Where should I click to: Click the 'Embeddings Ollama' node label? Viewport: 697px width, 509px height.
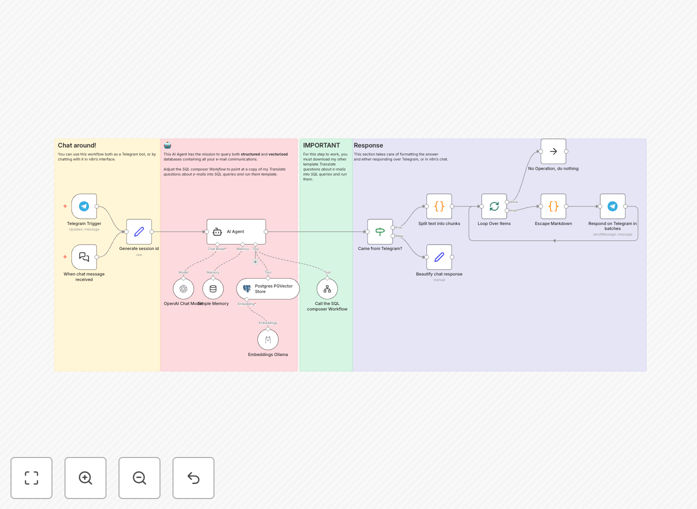[x=268, y=355]
